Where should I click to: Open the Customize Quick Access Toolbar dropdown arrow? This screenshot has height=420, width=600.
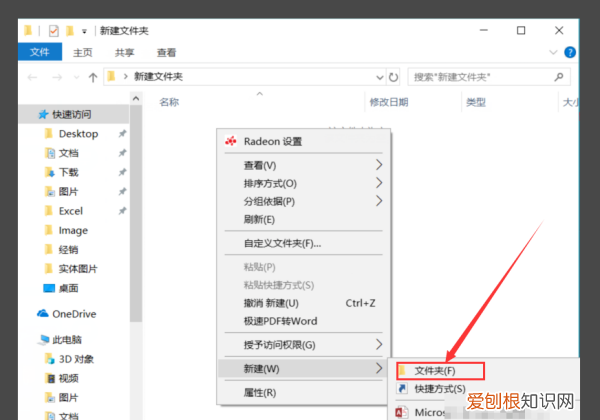(x=84, y=31)
